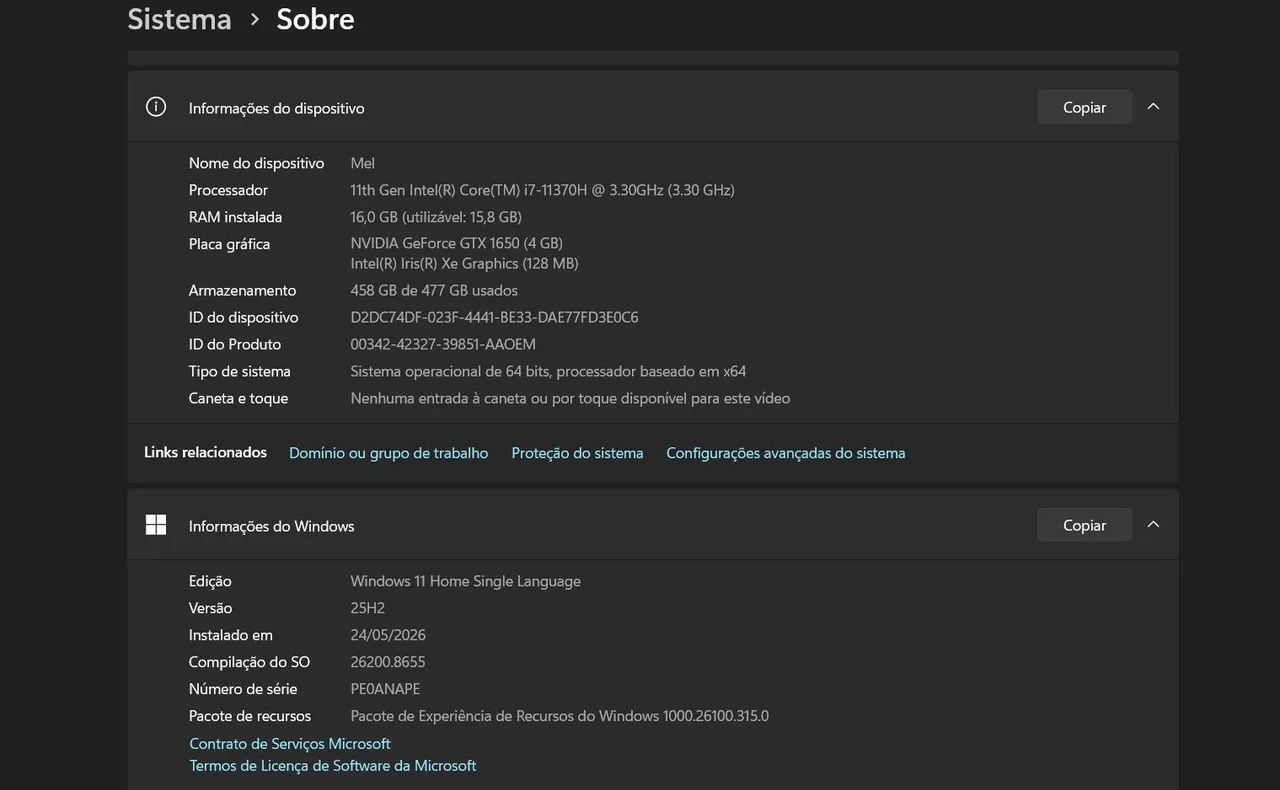Select the Sobre breadcrumb title

point(315,19)
